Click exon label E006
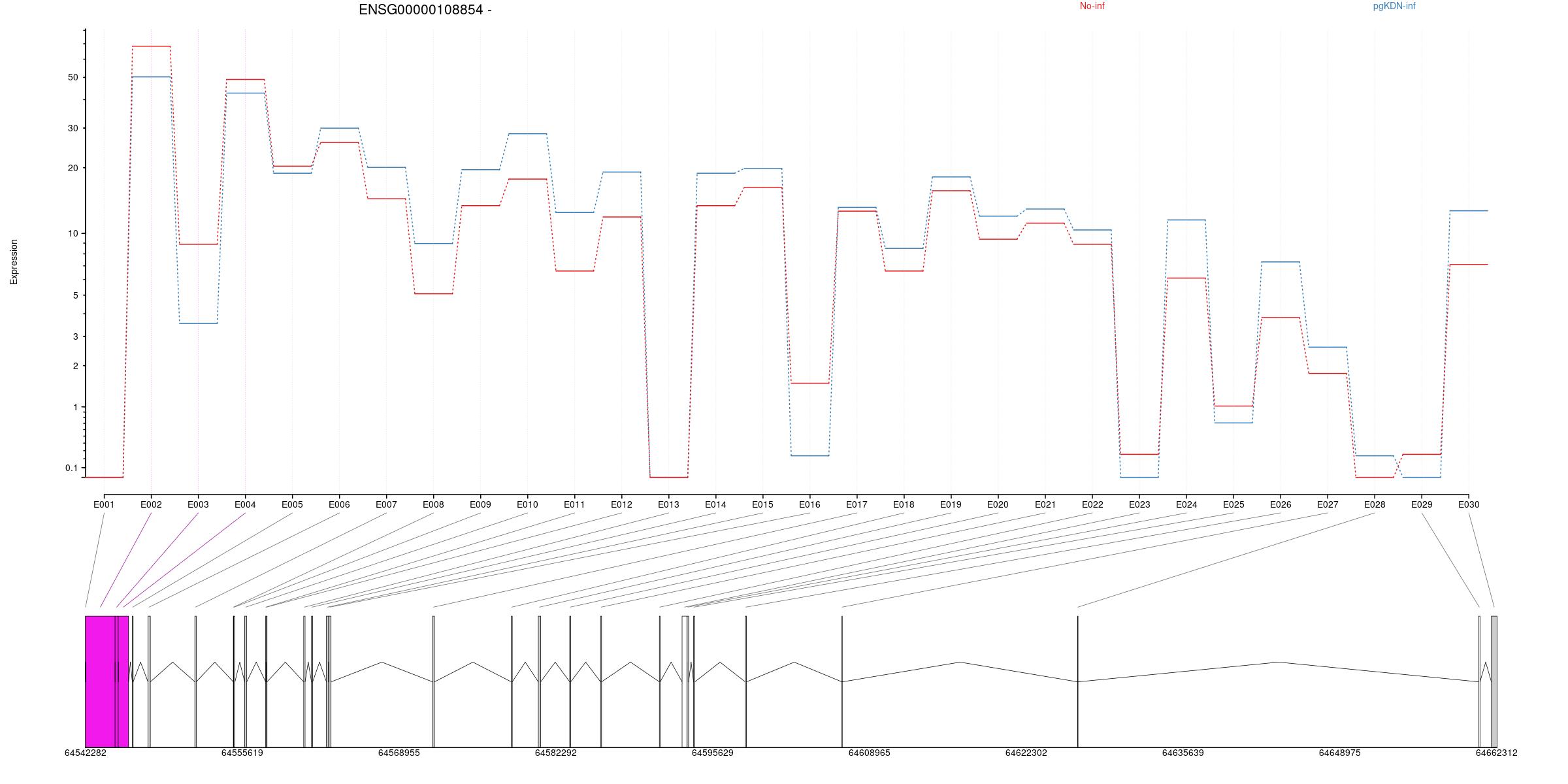This screenshot has height=784, width=1568. (339, 504)
